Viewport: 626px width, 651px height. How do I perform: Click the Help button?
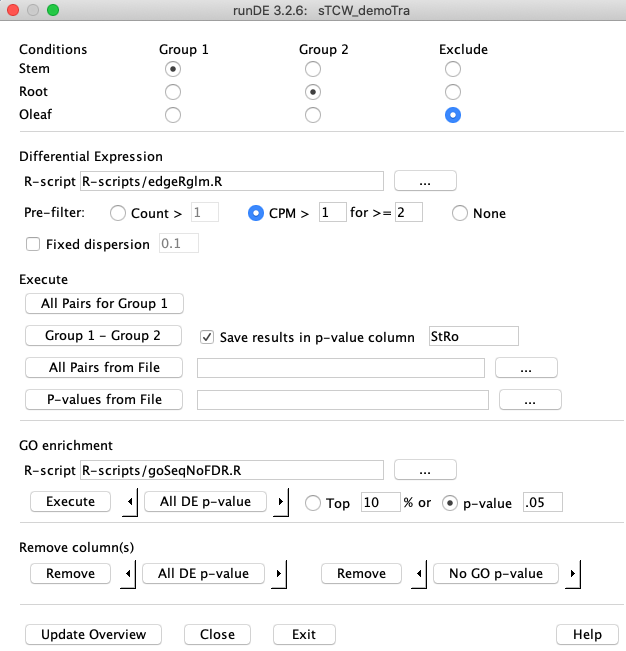[587, 634]
